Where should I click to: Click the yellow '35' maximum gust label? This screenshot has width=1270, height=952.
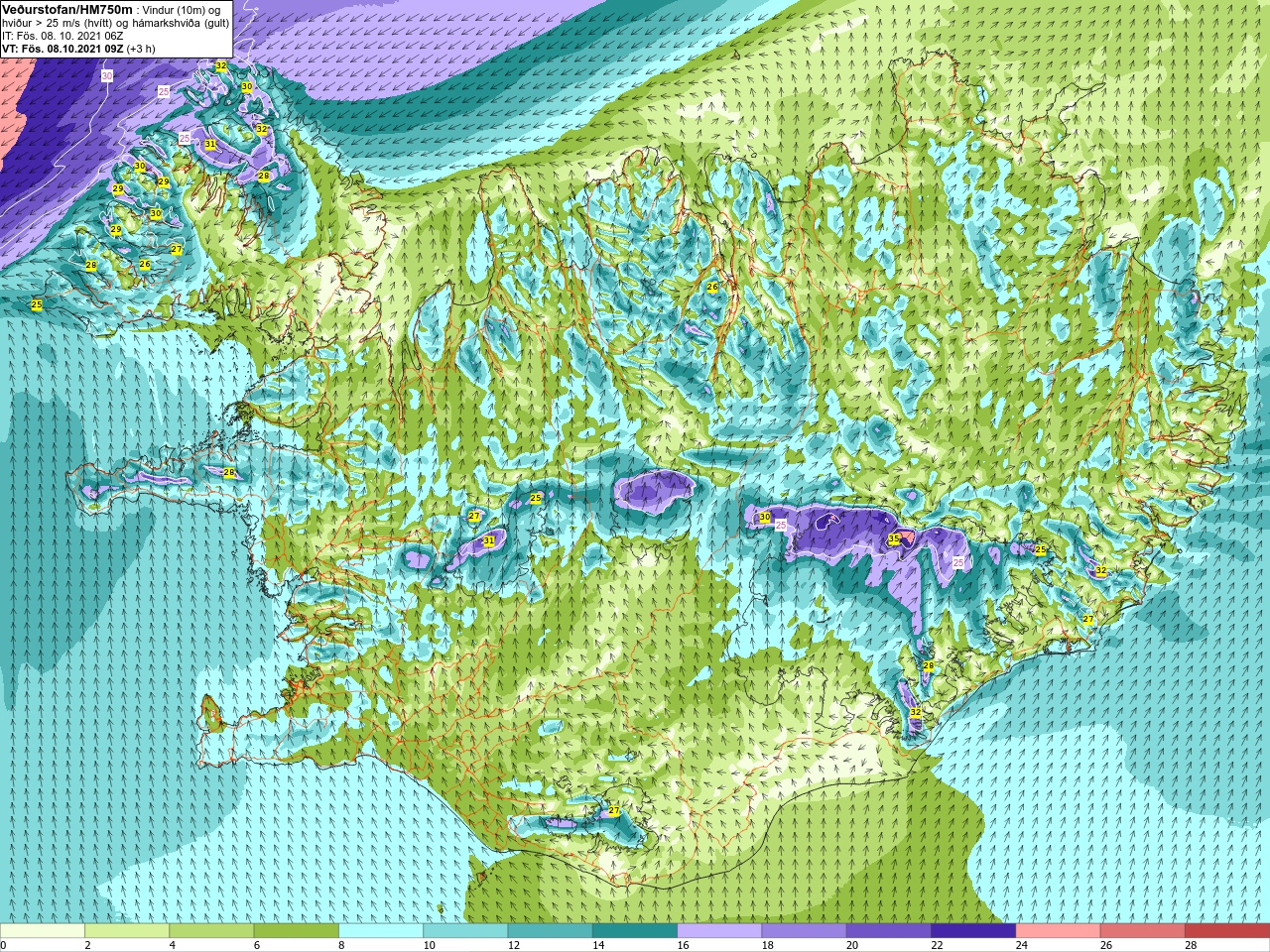pos(894,538)
